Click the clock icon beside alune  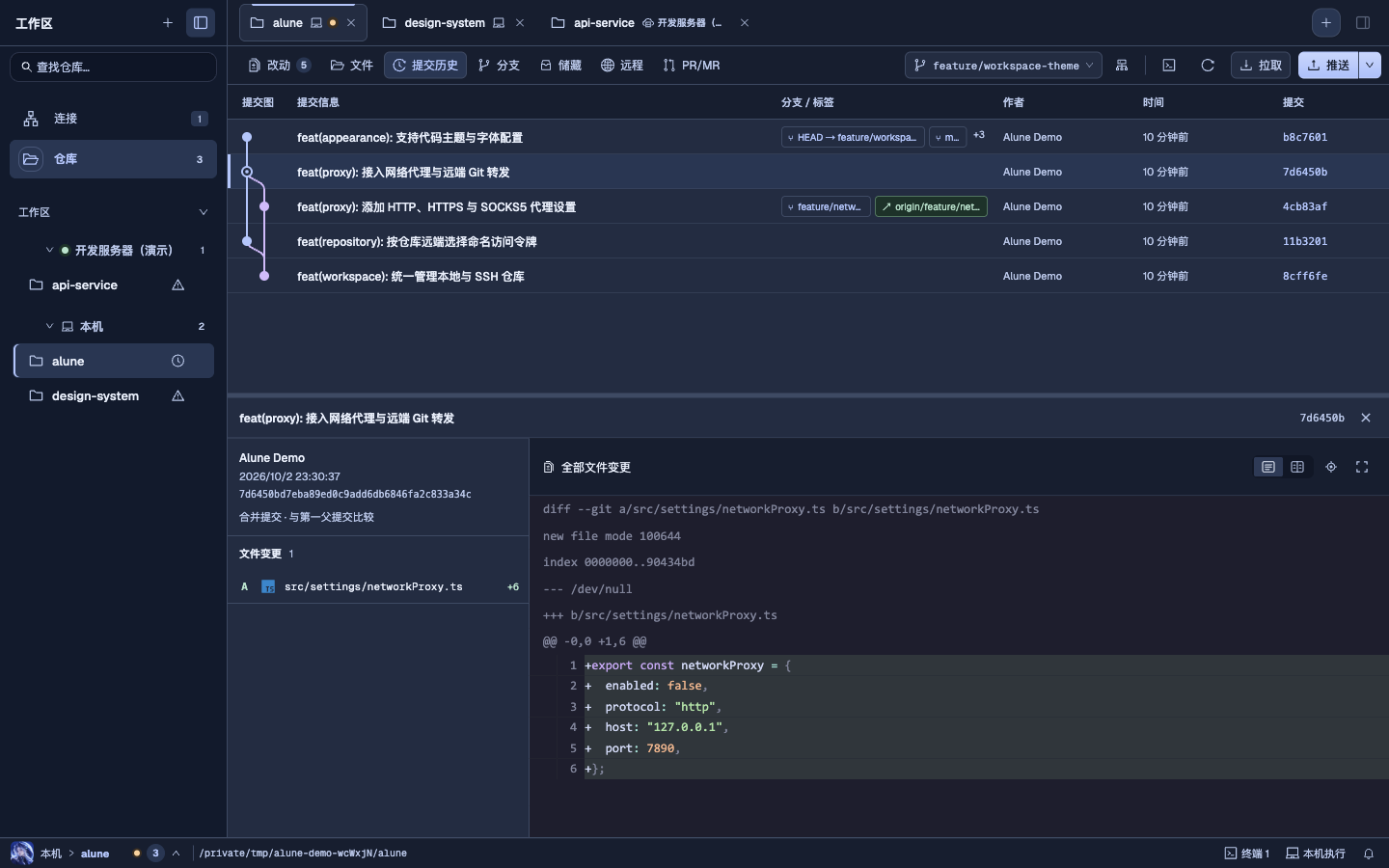coord(177,361)
